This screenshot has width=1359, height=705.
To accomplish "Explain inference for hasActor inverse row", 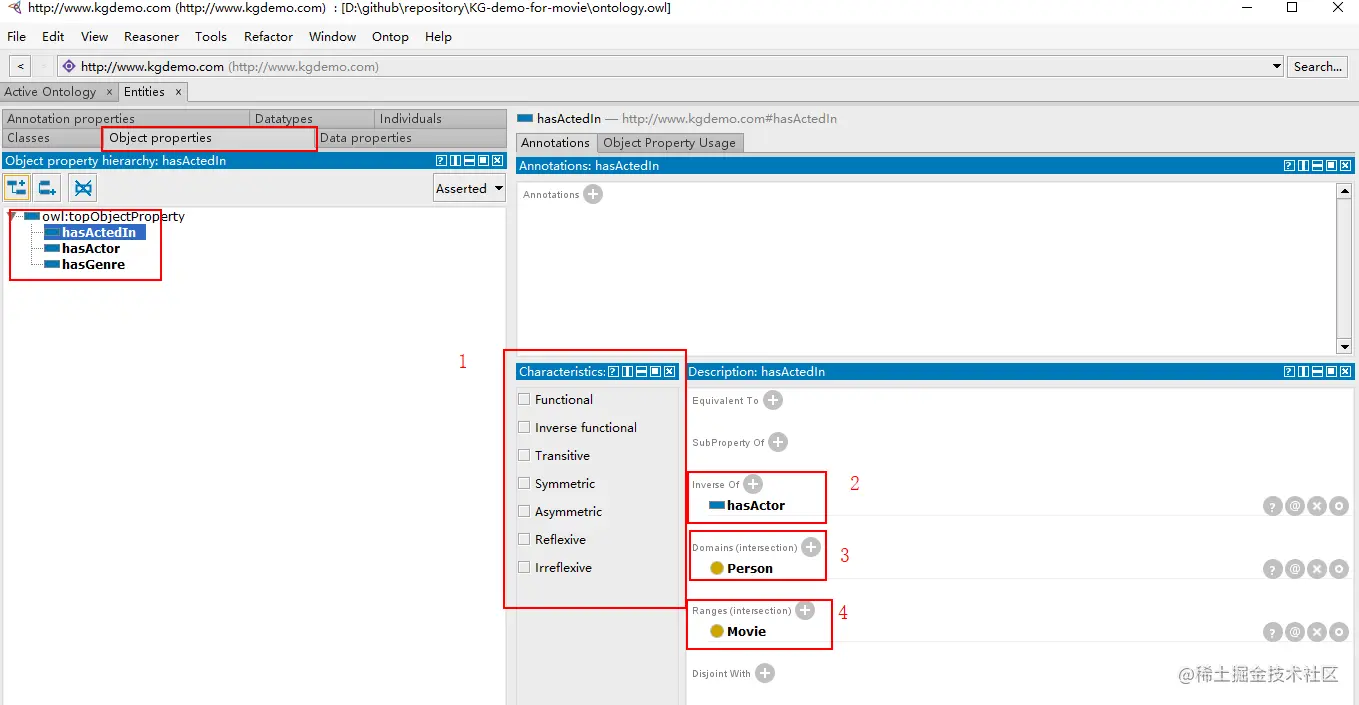I will click(x=1272, y=506).
